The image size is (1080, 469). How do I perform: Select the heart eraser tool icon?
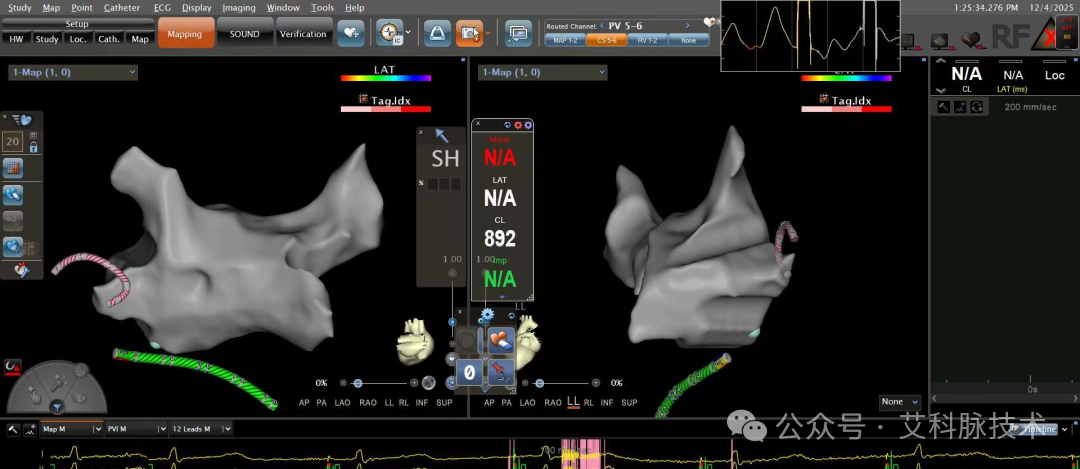point(501,340)
